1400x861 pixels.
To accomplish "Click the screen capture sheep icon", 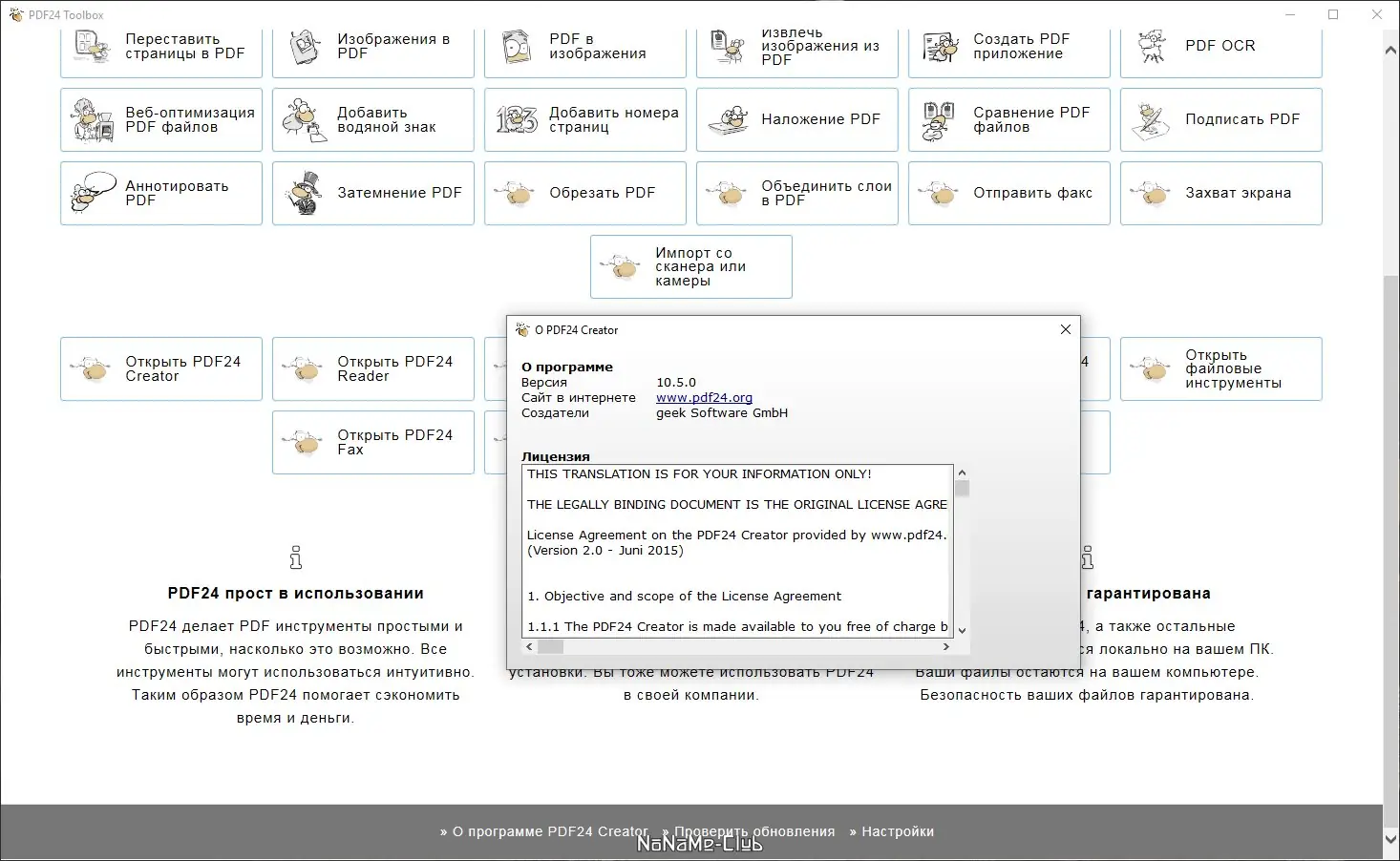I will [x=1153, y=194].
